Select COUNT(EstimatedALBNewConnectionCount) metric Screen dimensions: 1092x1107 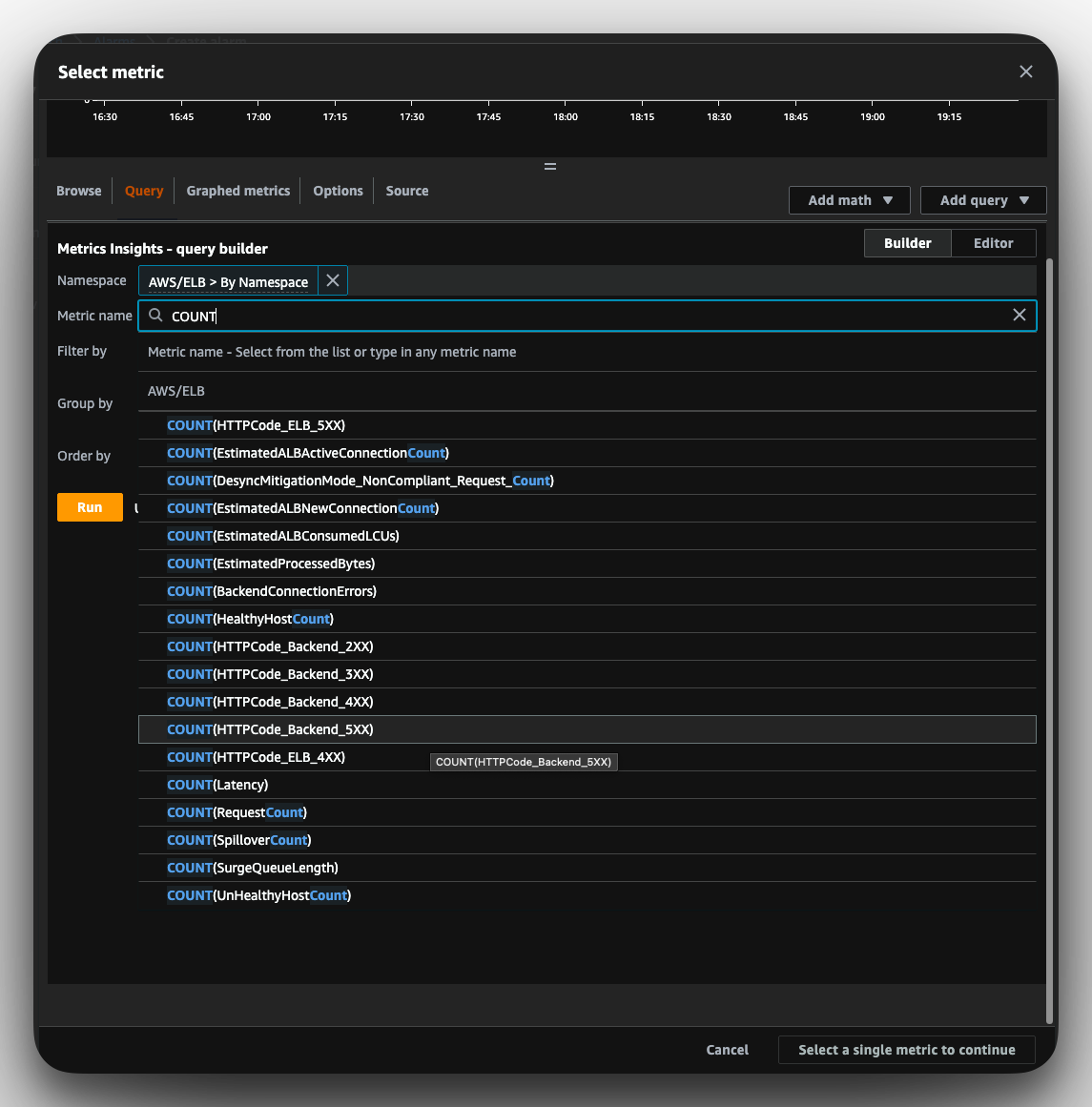(x=587, y=508)
